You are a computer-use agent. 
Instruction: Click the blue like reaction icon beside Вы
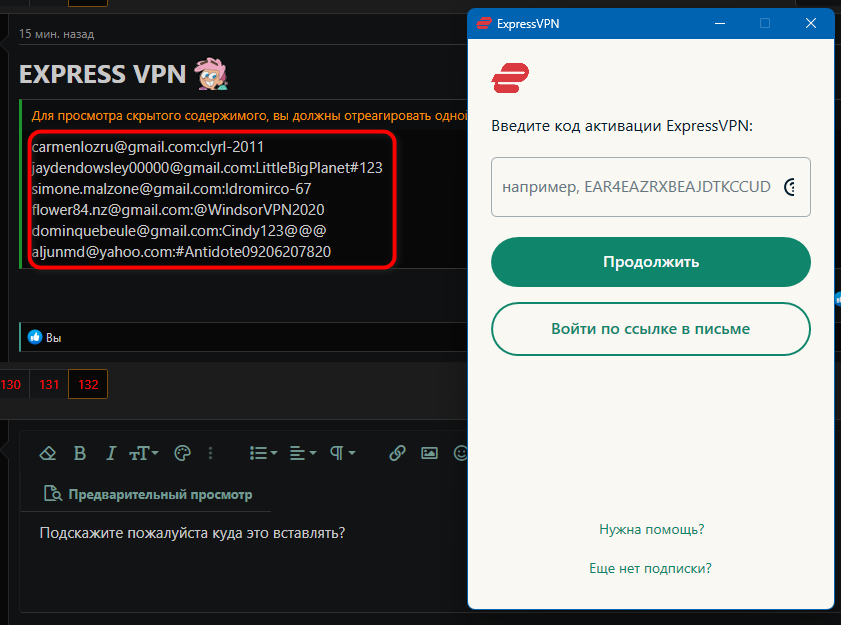(x=35, y=337)
